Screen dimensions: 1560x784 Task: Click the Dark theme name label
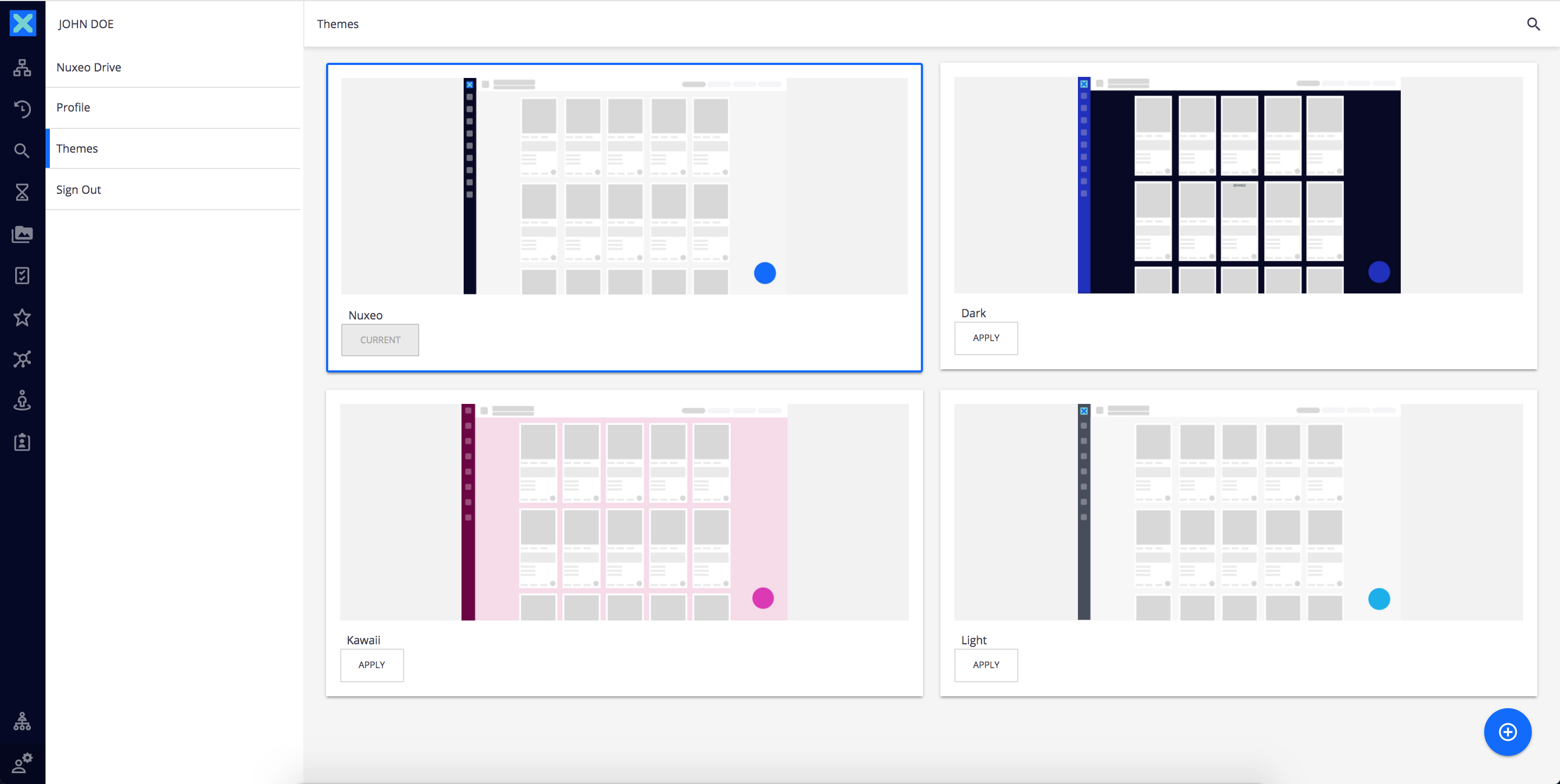click(973, 313)
